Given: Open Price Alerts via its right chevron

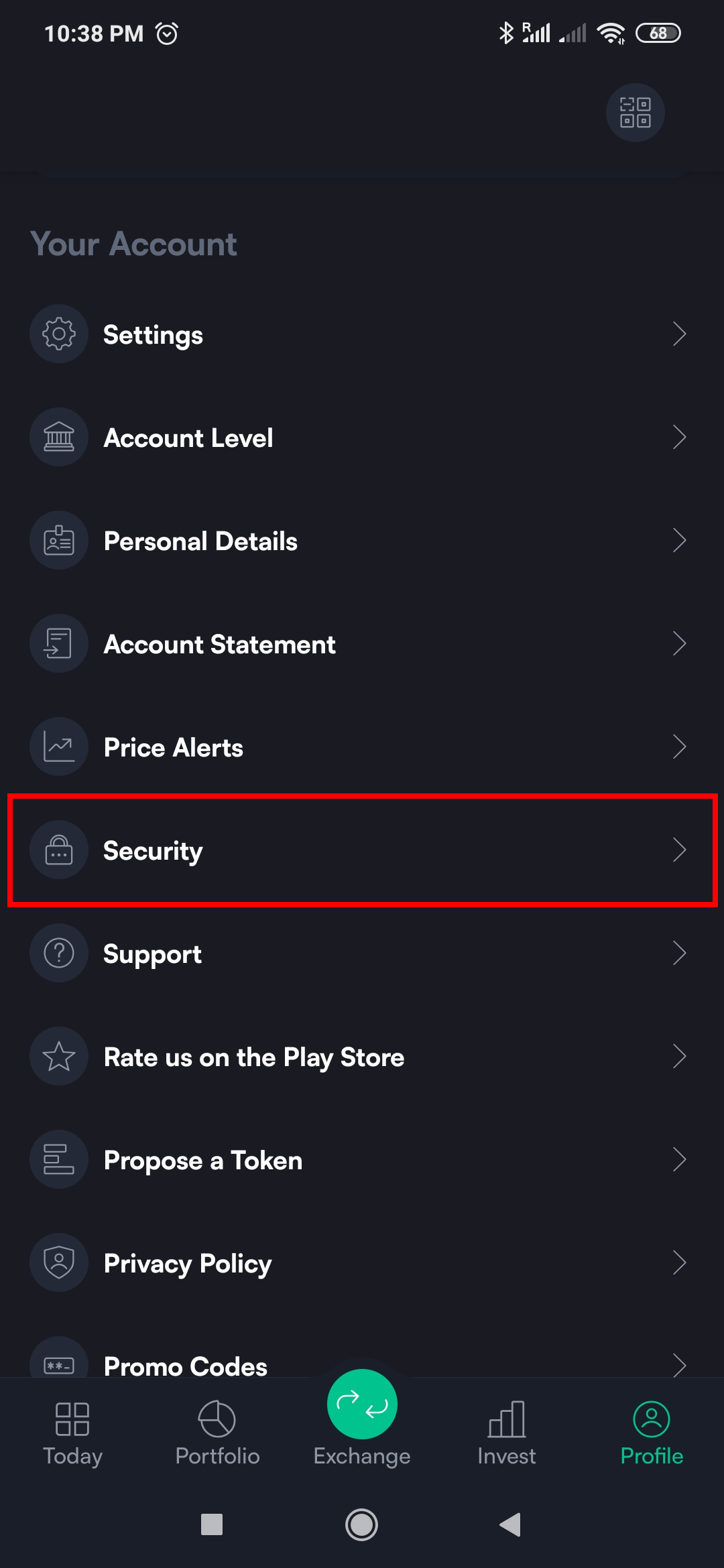Looking at the screenshot, I should point(679,746).
